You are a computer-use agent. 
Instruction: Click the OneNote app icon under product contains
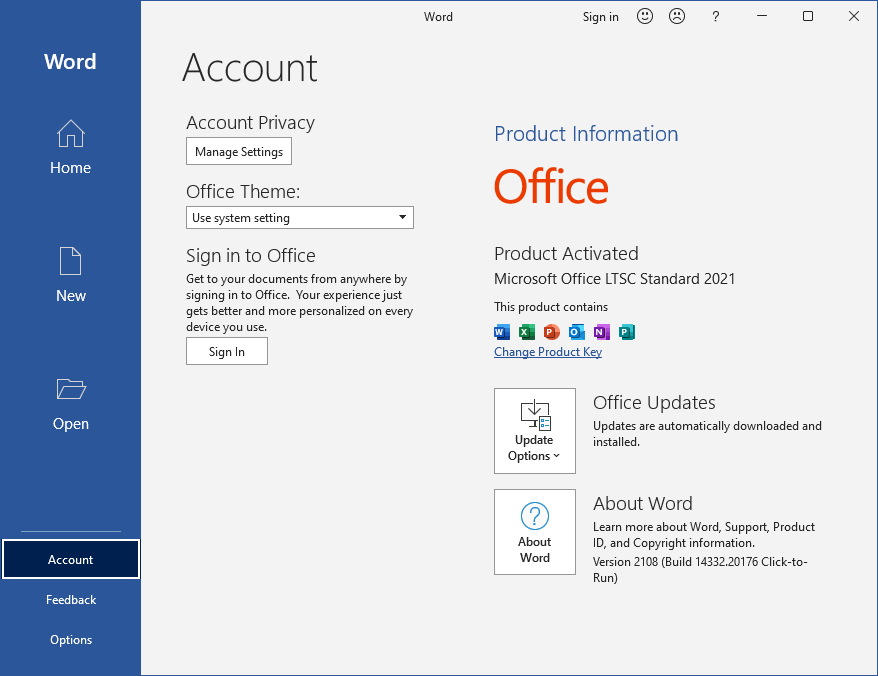[x=602, y=332]
